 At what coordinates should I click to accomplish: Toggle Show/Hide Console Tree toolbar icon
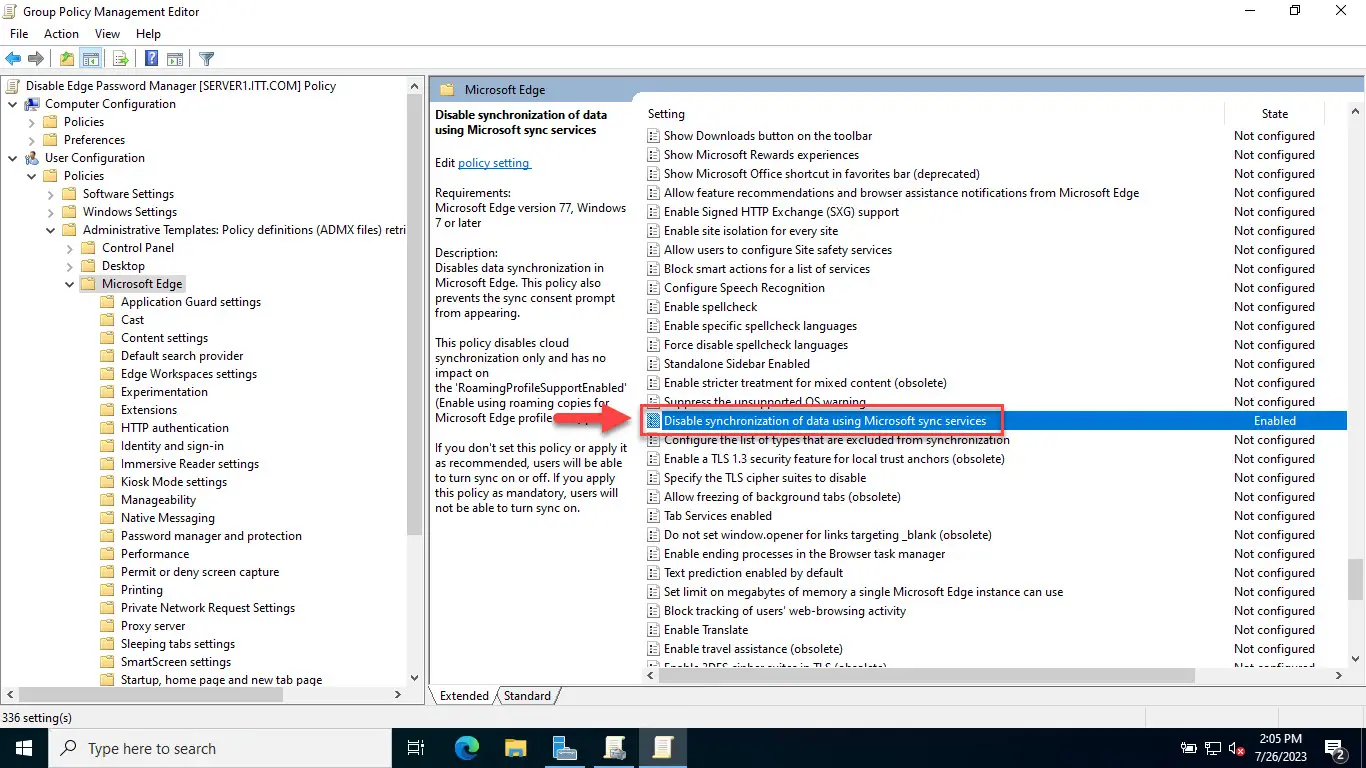pos(91,59)
